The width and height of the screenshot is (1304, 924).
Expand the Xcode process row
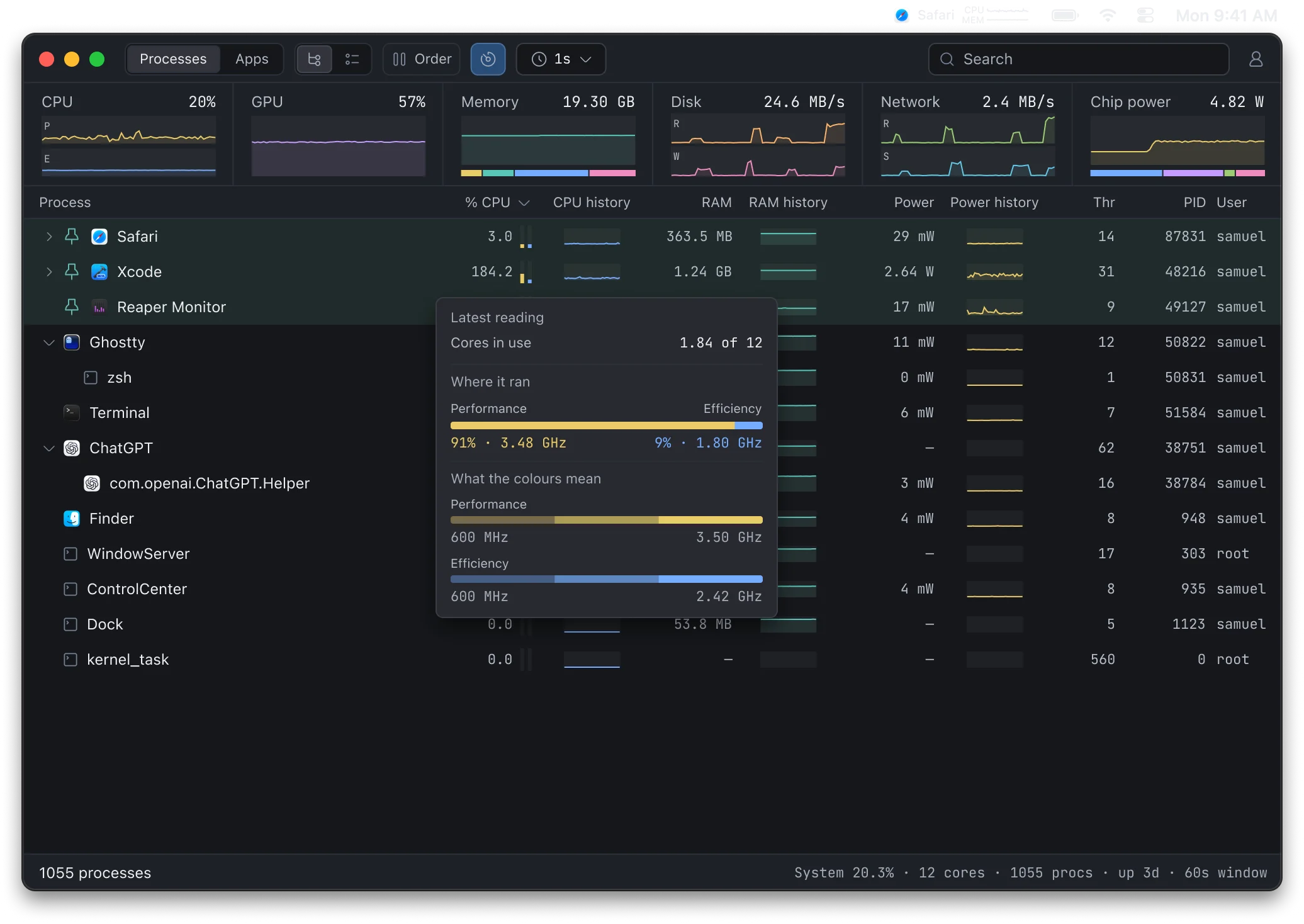[x=49, y=272]
